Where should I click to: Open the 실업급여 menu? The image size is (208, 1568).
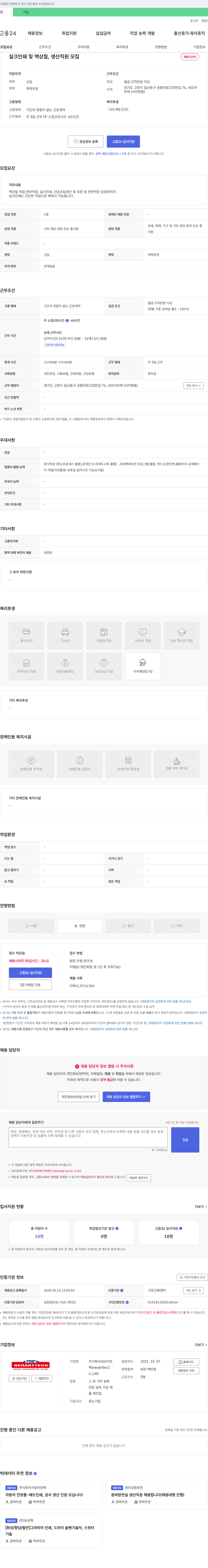pos(103,34)
